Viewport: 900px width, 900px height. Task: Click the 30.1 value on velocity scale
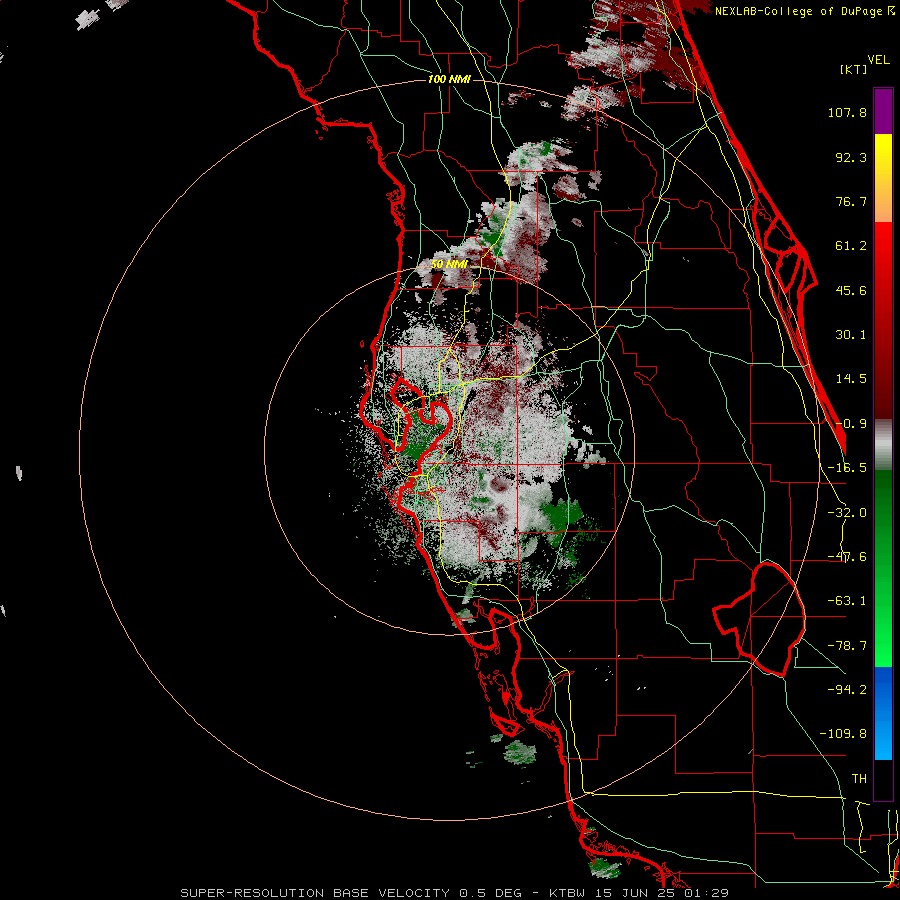point(851,335)
